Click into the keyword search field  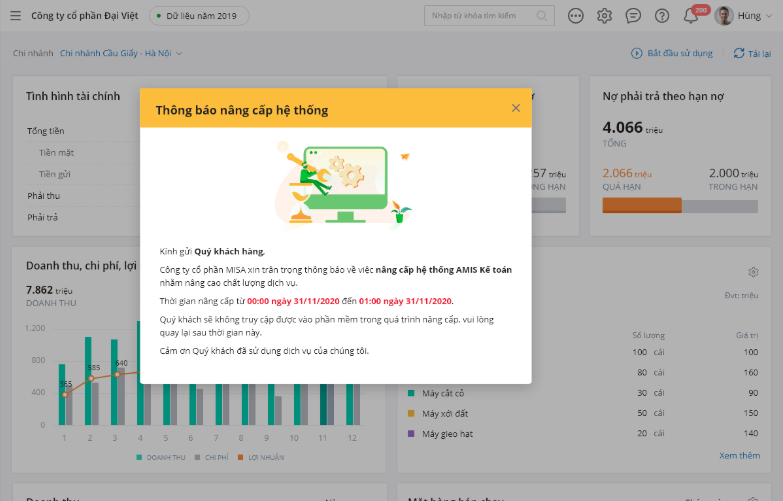tap(480, 16)
